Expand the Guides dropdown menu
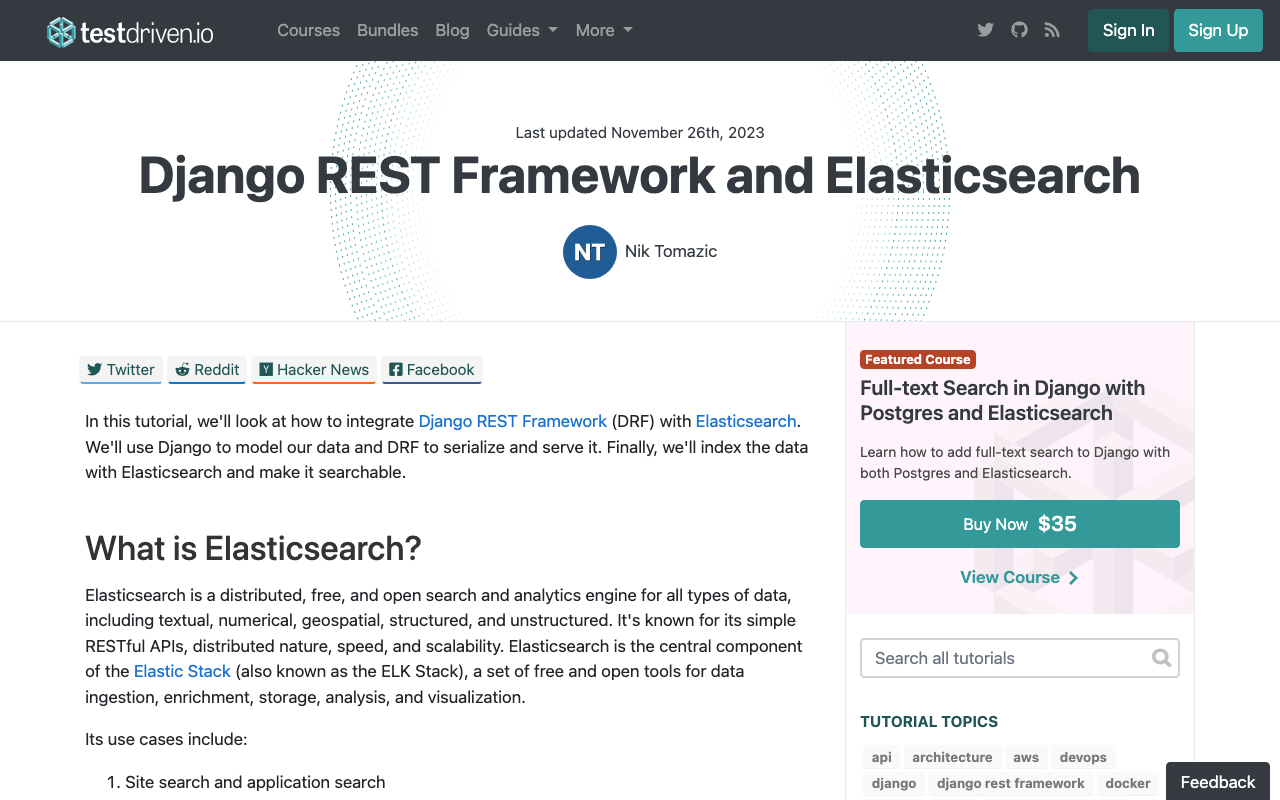The height and width of the screenshot is (800, 1280). click(521, 30)
